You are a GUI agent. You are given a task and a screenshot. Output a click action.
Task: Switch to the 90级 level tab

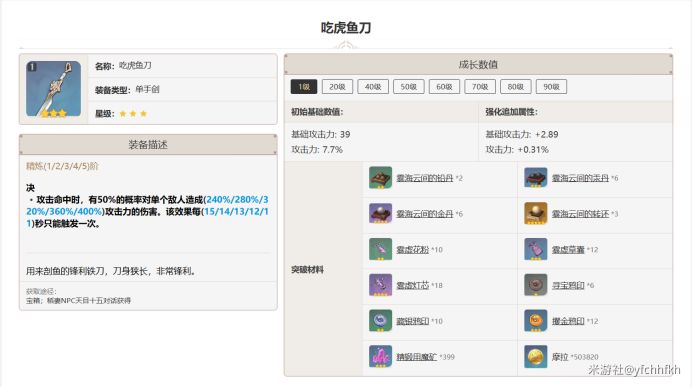(551, 87)
